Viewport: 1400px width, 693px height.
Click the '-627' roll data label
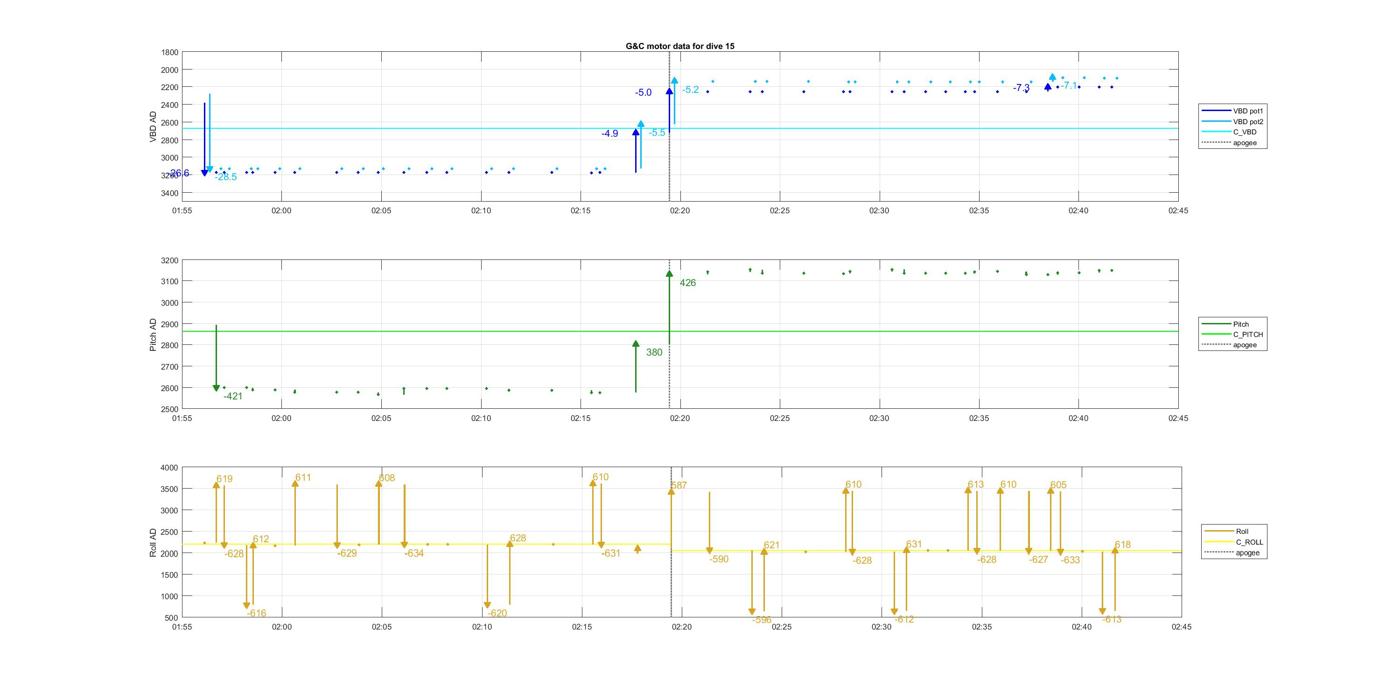1039,560
